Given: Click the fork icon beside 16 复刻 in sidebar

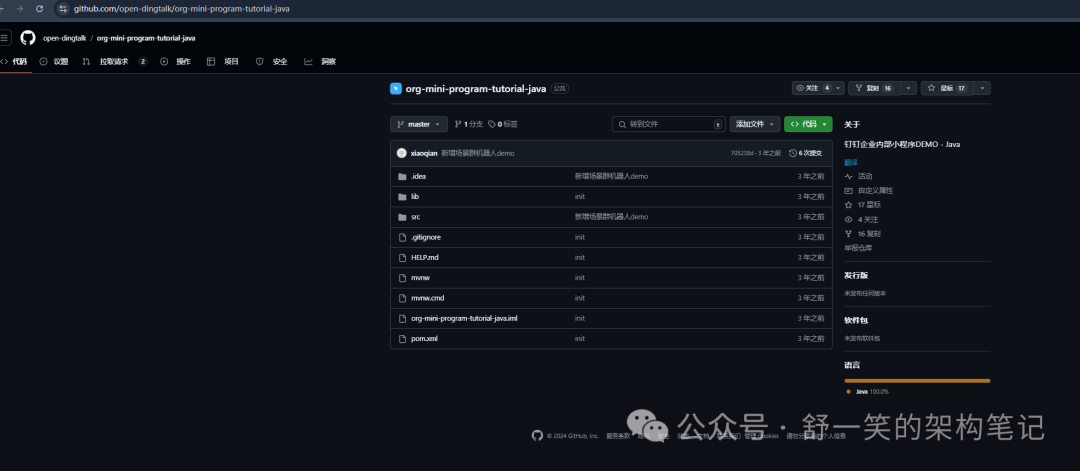Looking at the screenshot, I should 848,233.
